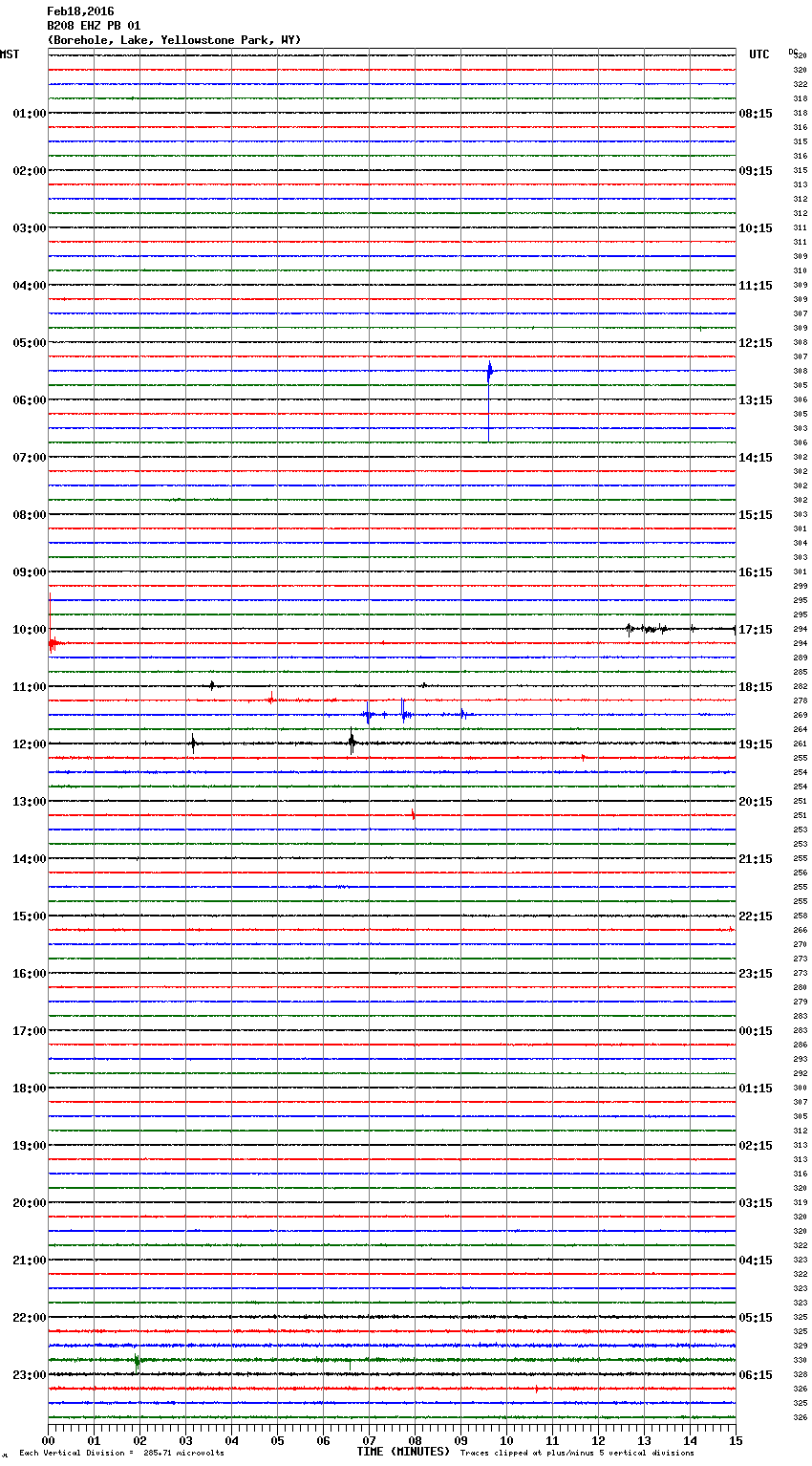Image resolution: width=812 pixels, height=1466 pixels.
Task: Click the red spike near minute 8 on 13:15 trace
Action: [x=413, y=814]
